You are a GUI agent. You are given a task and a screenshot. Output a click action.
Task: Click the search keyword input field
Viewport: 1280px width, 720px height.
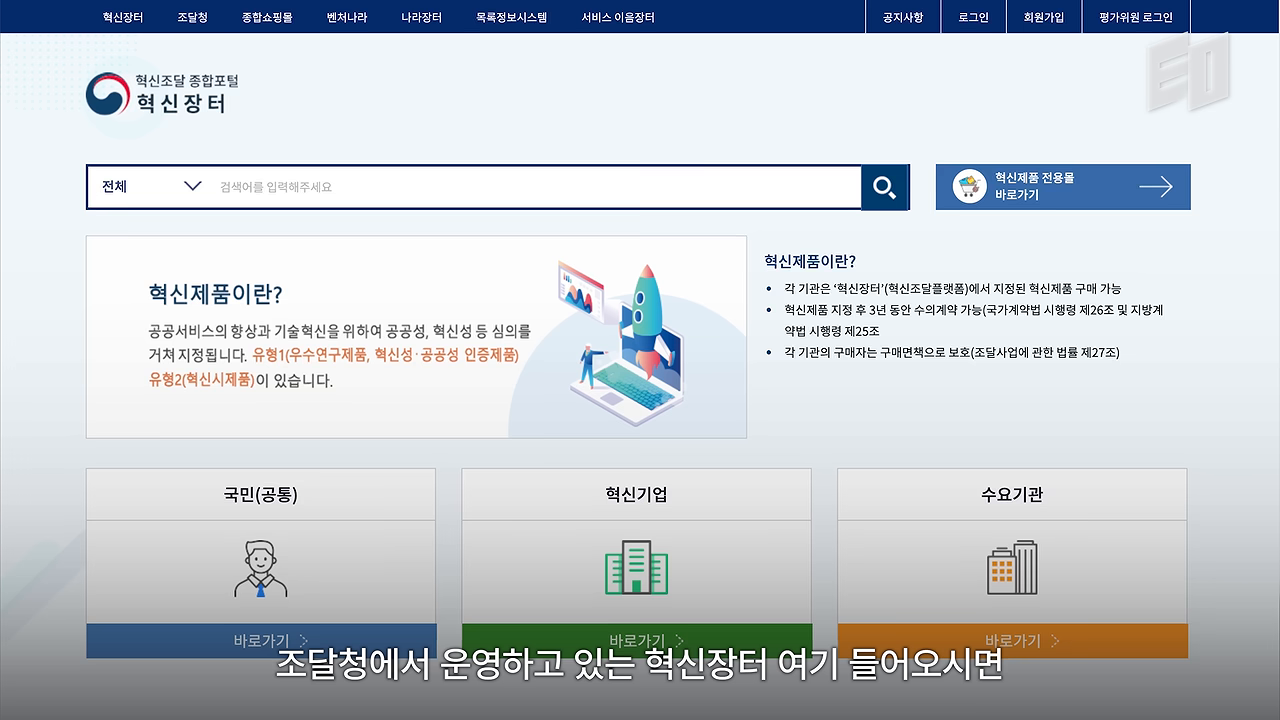(x=536, y=187)
